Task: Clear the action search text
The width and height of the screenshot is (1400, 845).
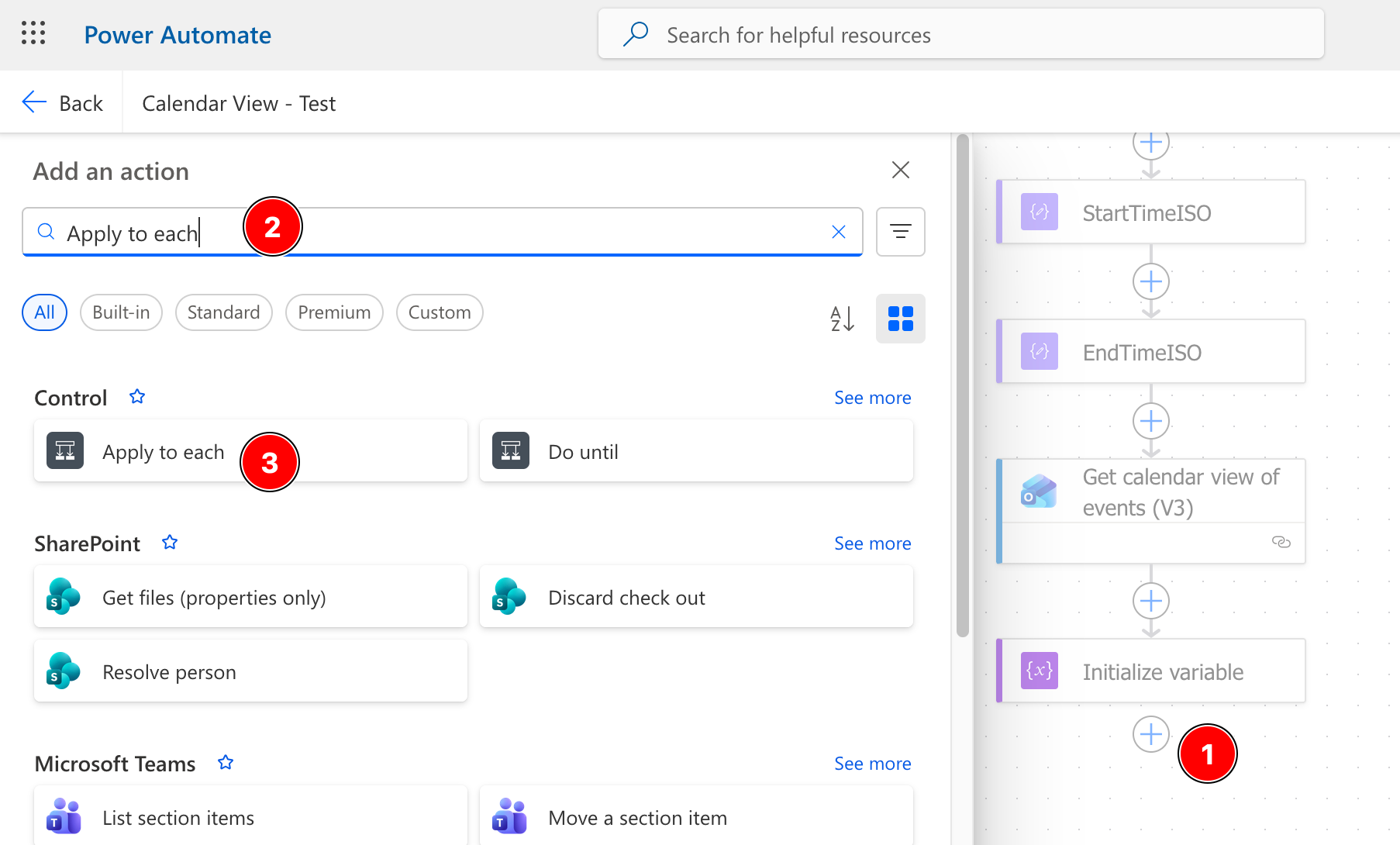Action: pos(838,232)
